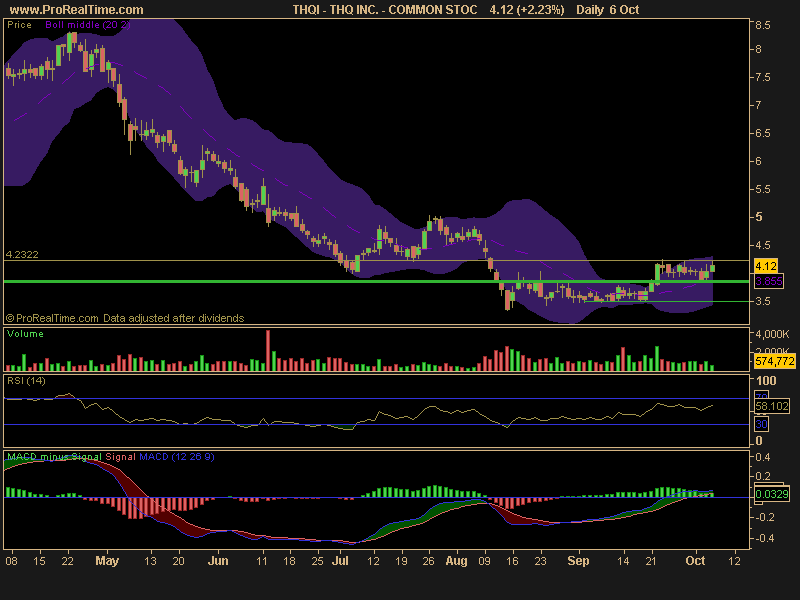The width and height of the screenshot is (800, 600).
Task: Select the Price panel label
Action: pyautogui.click(x=19, y=25)
